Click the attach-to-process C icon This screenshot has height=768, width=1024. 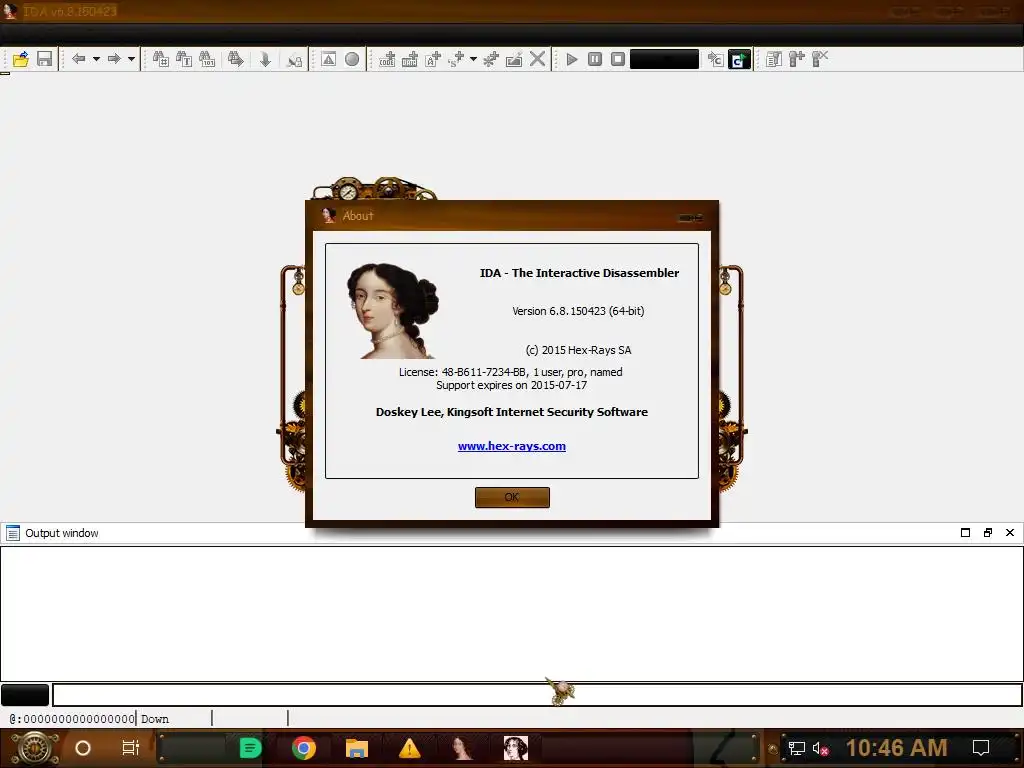click(x=716, y=59)
